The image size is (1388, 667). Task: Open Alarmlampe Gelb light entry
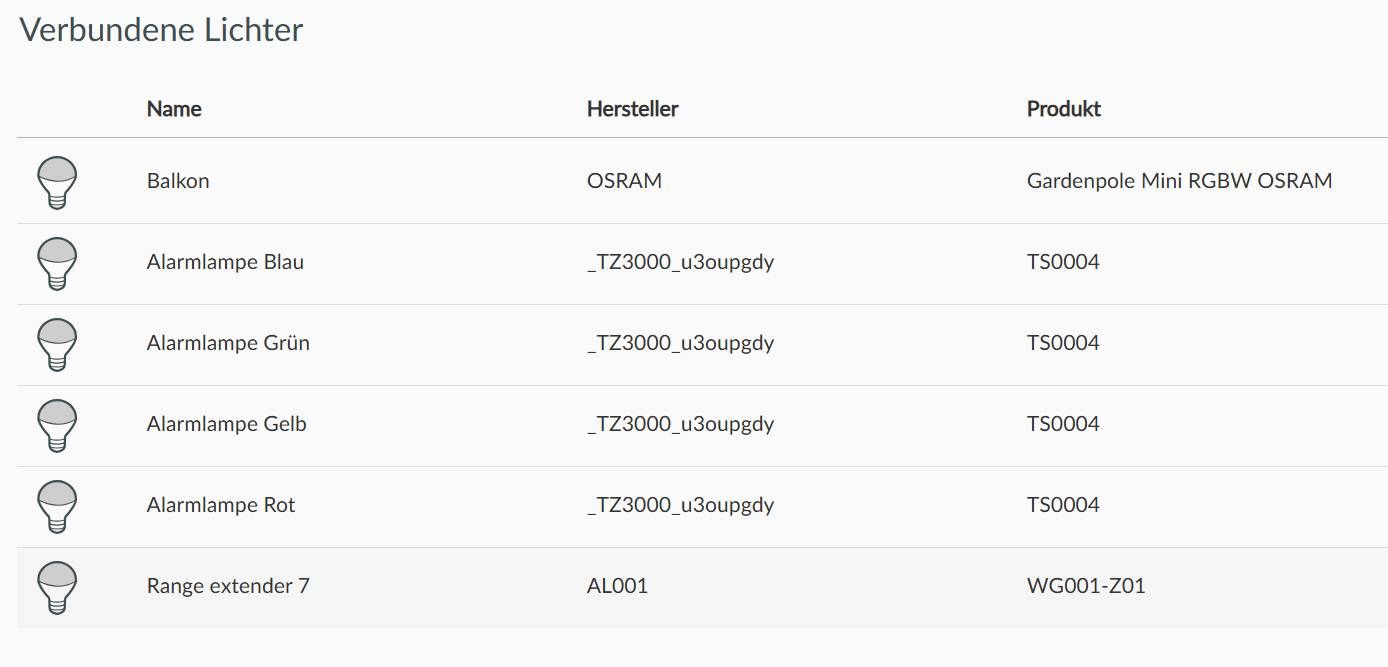(x=227, y=424)
